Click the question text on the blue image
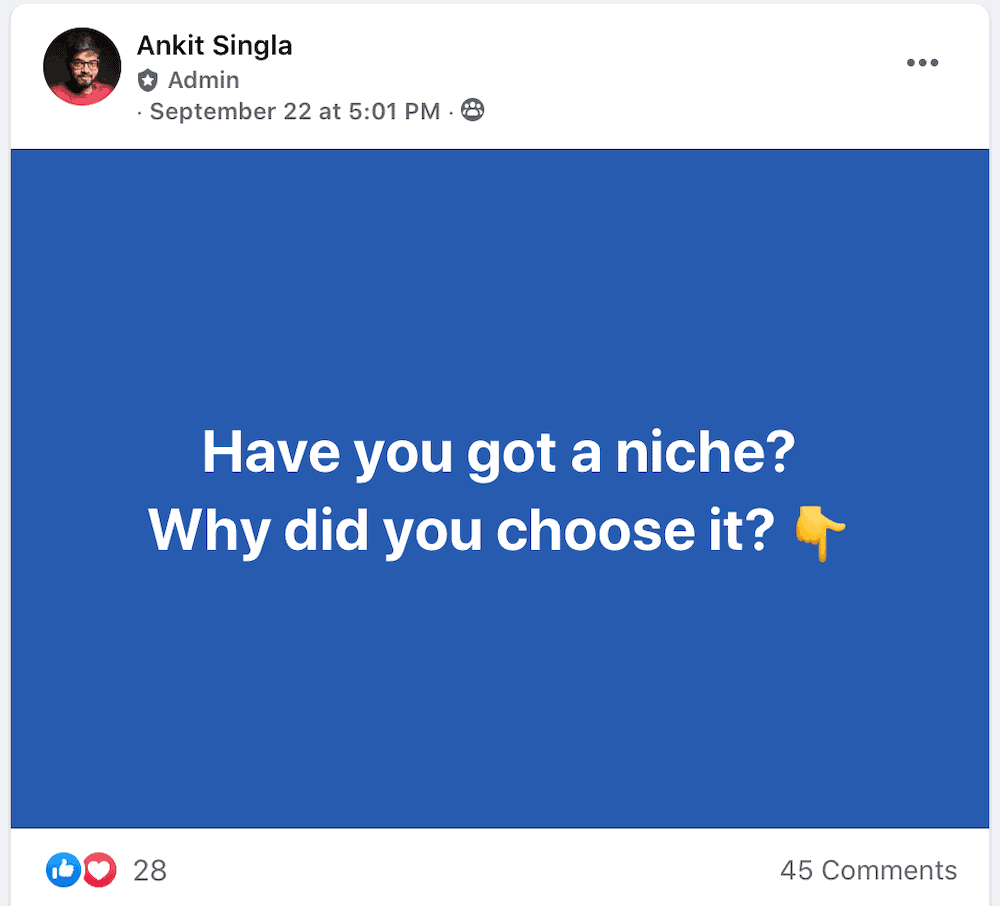Viewport: 1000px width, 906px height. click(x=500, y=490)
